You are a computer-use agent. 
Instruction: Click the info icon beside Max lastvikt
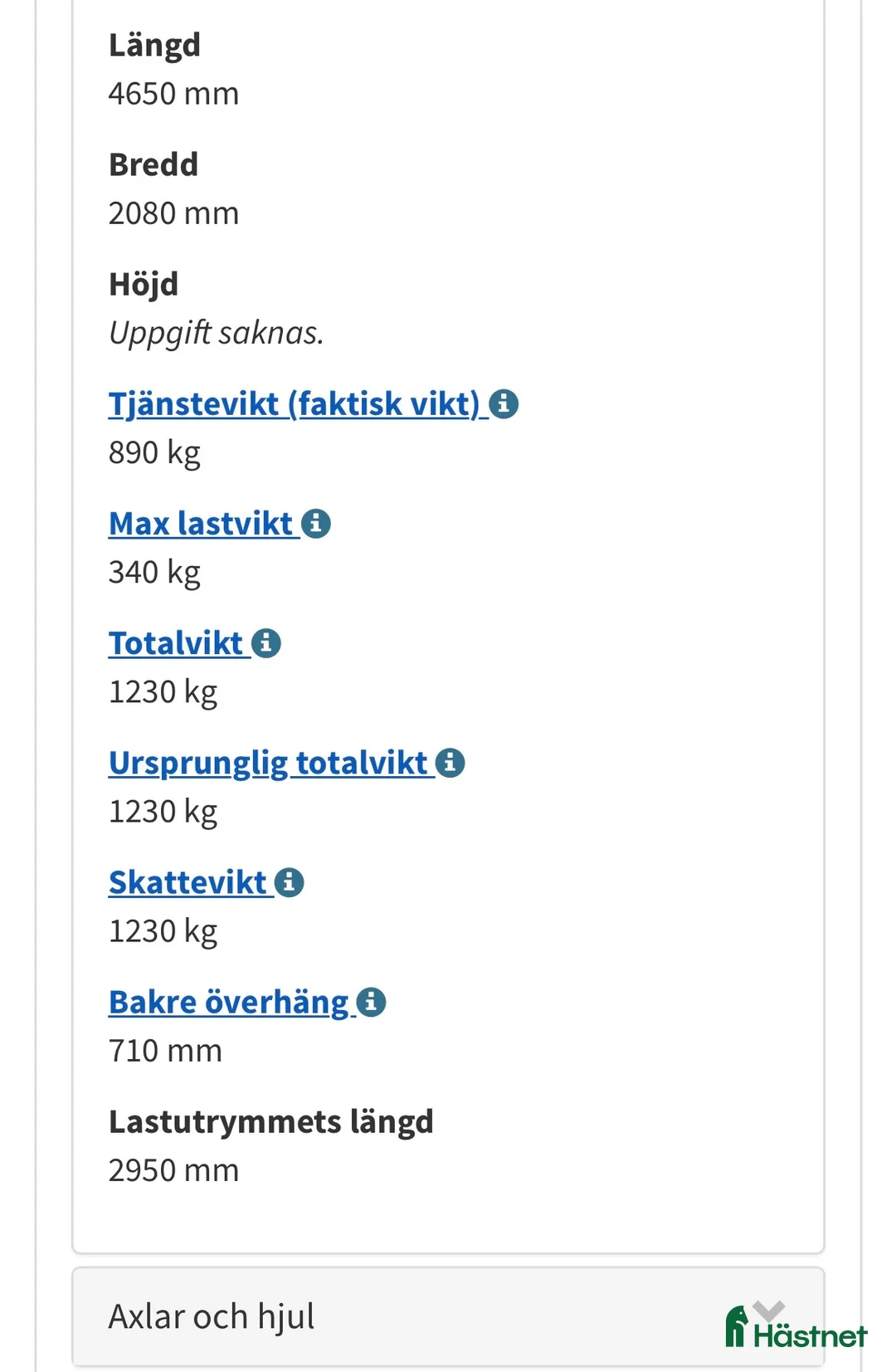tap(316, 524)
